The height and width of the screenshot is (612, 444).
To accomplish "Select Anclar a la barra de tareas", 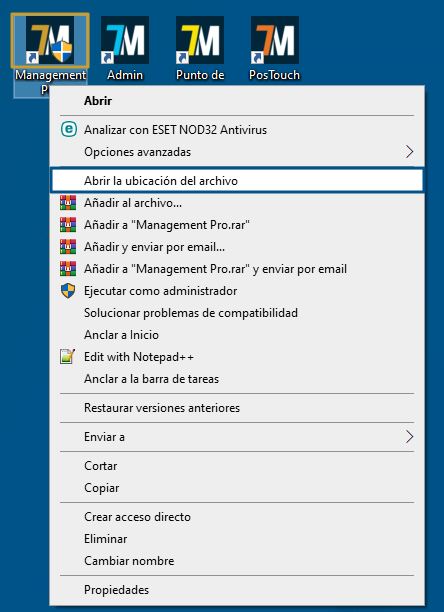I will click(237, 379).
